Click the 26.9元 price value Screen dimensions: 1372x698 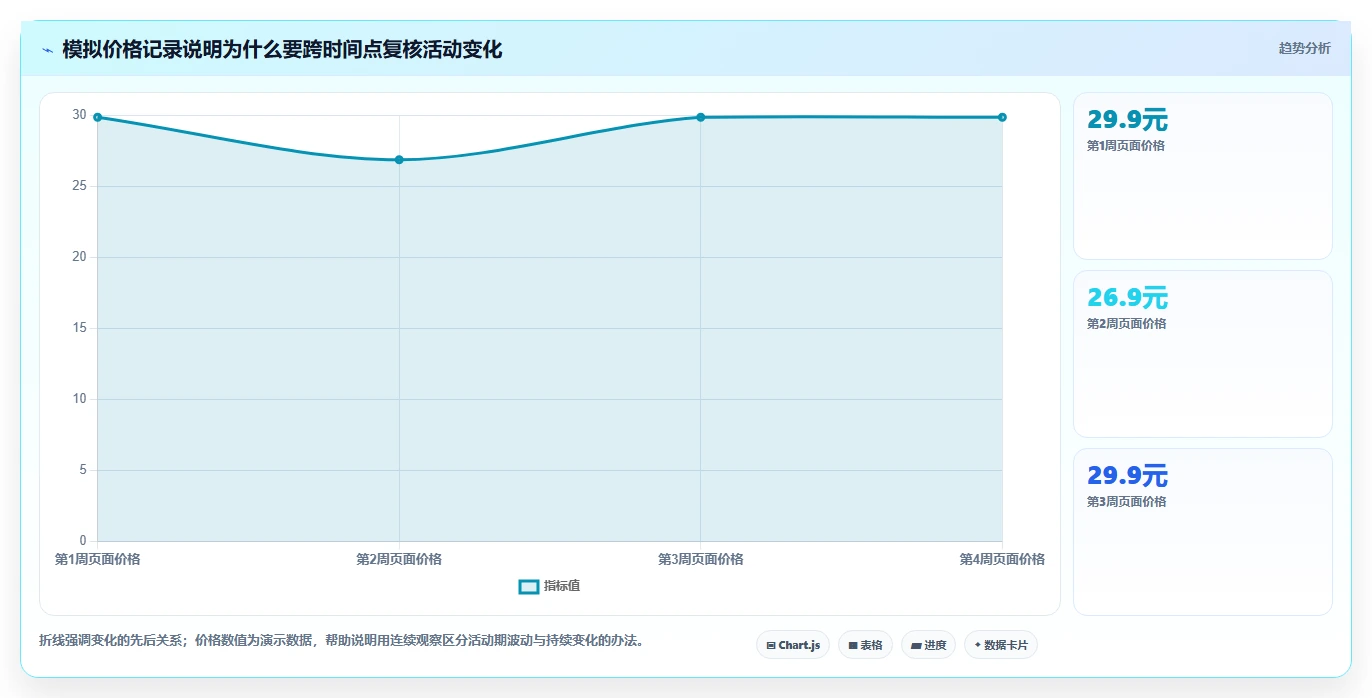click(1127, 298)
